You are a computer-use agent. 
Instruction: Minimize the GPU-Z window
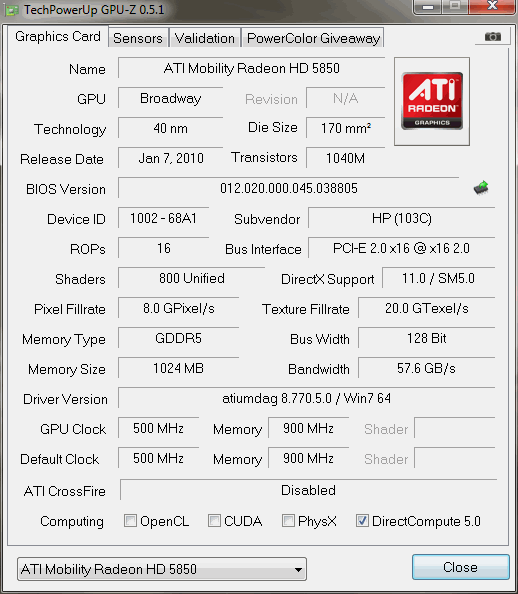427,7
